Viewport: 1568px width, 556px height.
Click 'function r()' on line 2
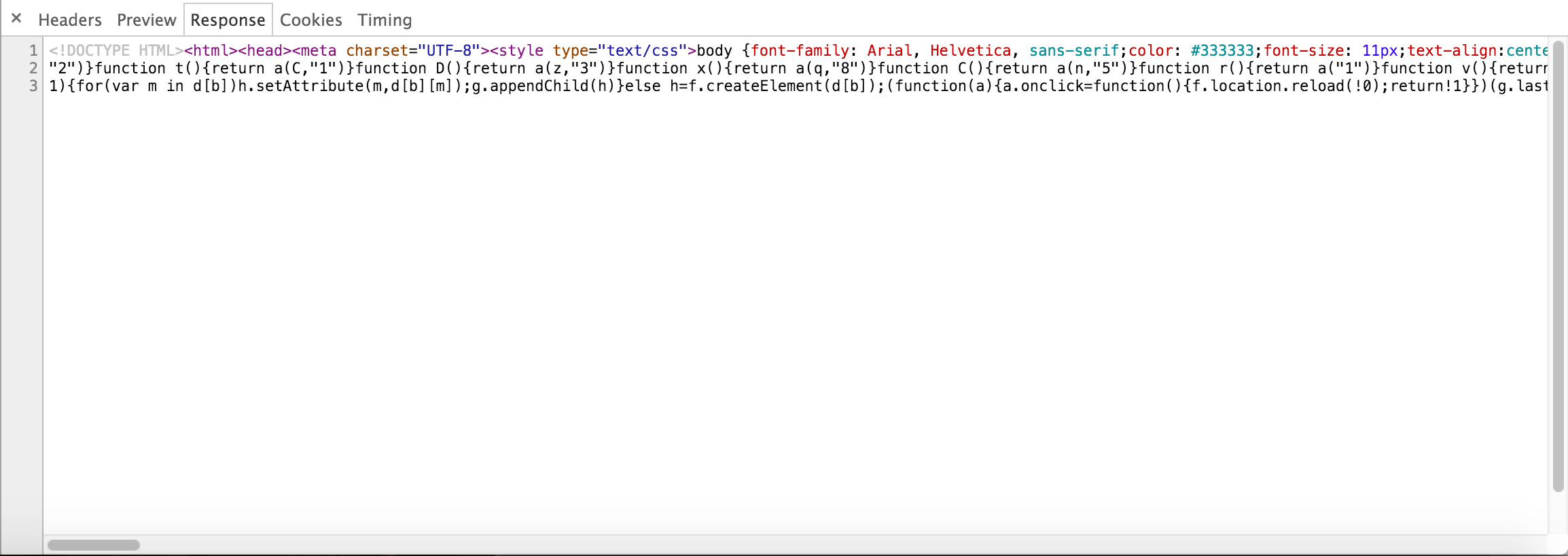tap(1192, 68)
